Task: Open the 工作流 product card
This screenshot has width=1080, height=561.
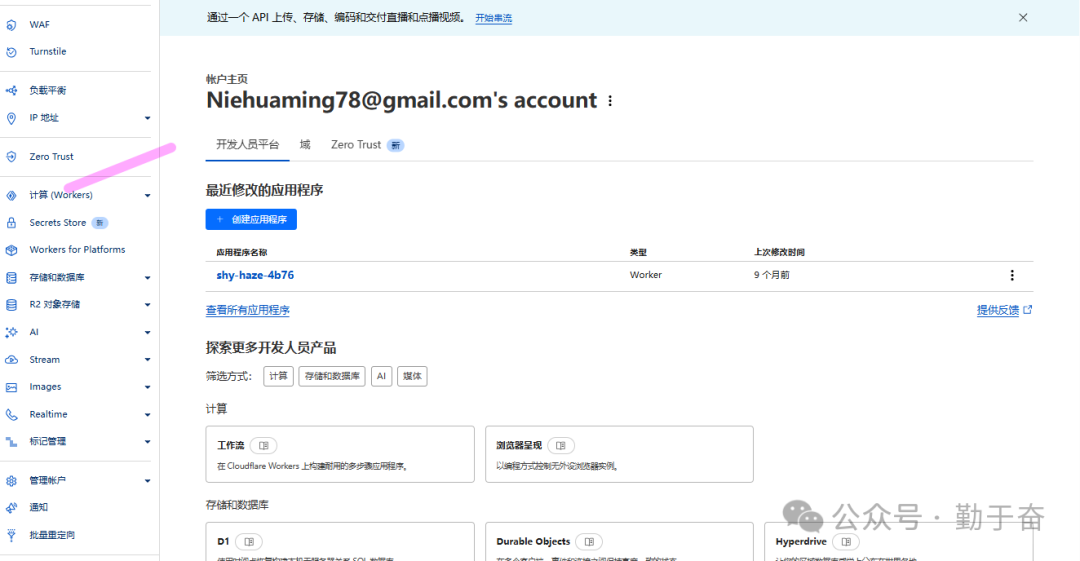Action: (x=340, y=454)
